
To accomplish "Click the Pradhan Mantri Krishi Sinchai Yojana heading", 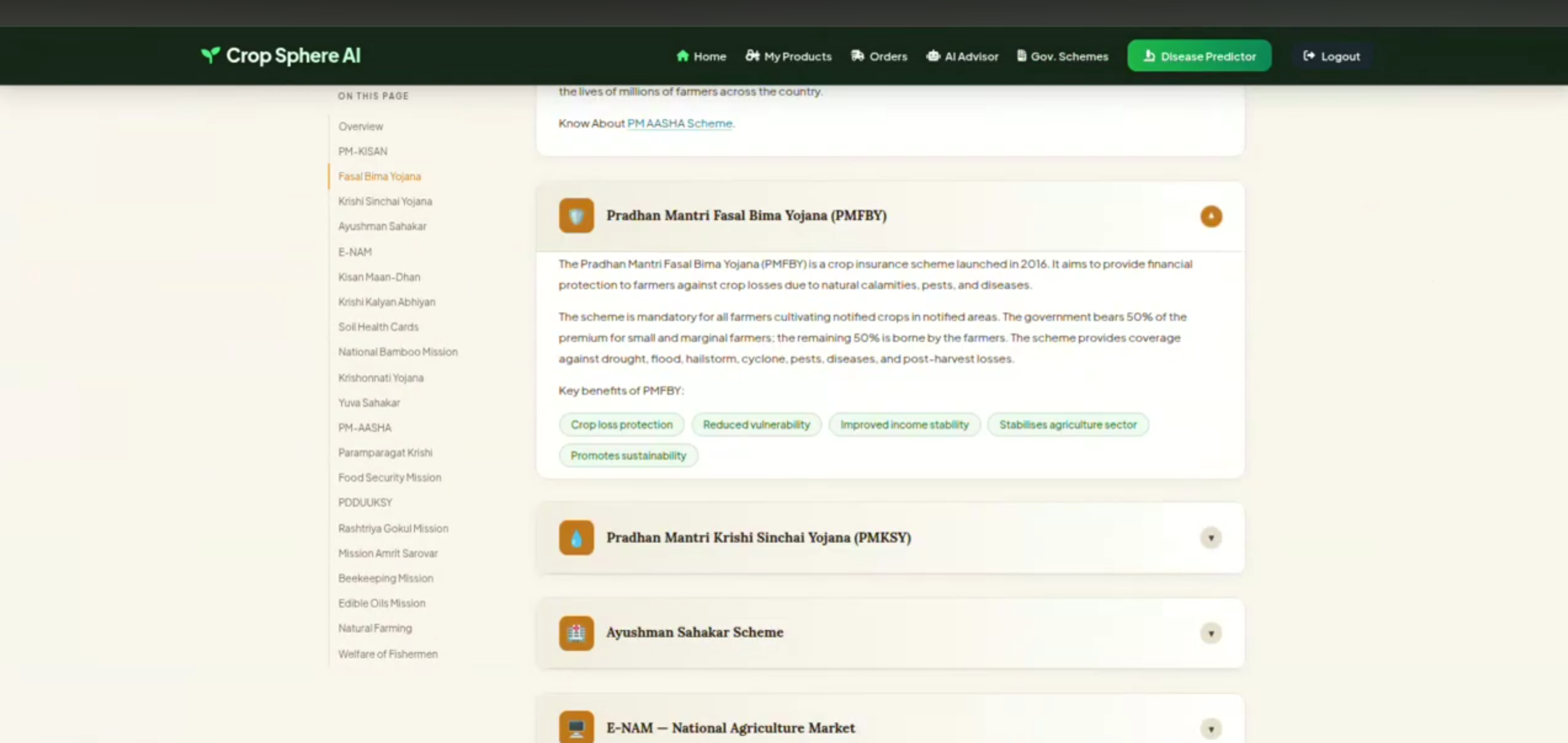I will pyautogui.click(x=759, y=537).
